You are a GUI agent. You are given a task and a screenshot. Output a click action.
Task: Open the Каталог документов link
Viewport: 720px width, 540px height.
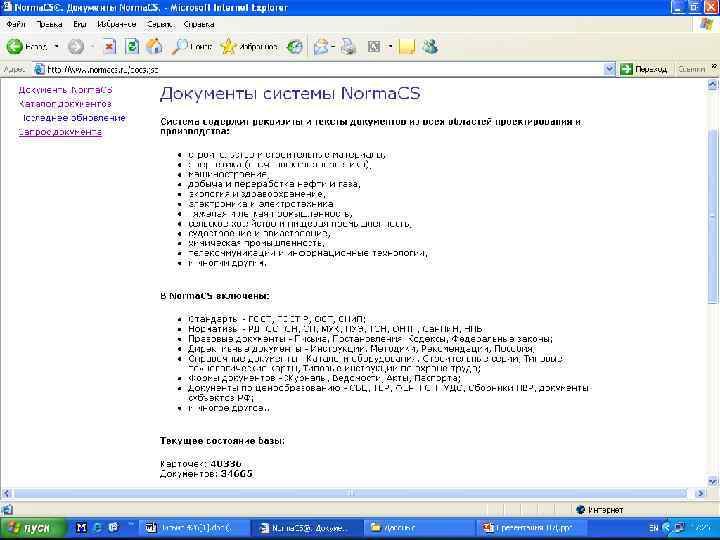65,104
